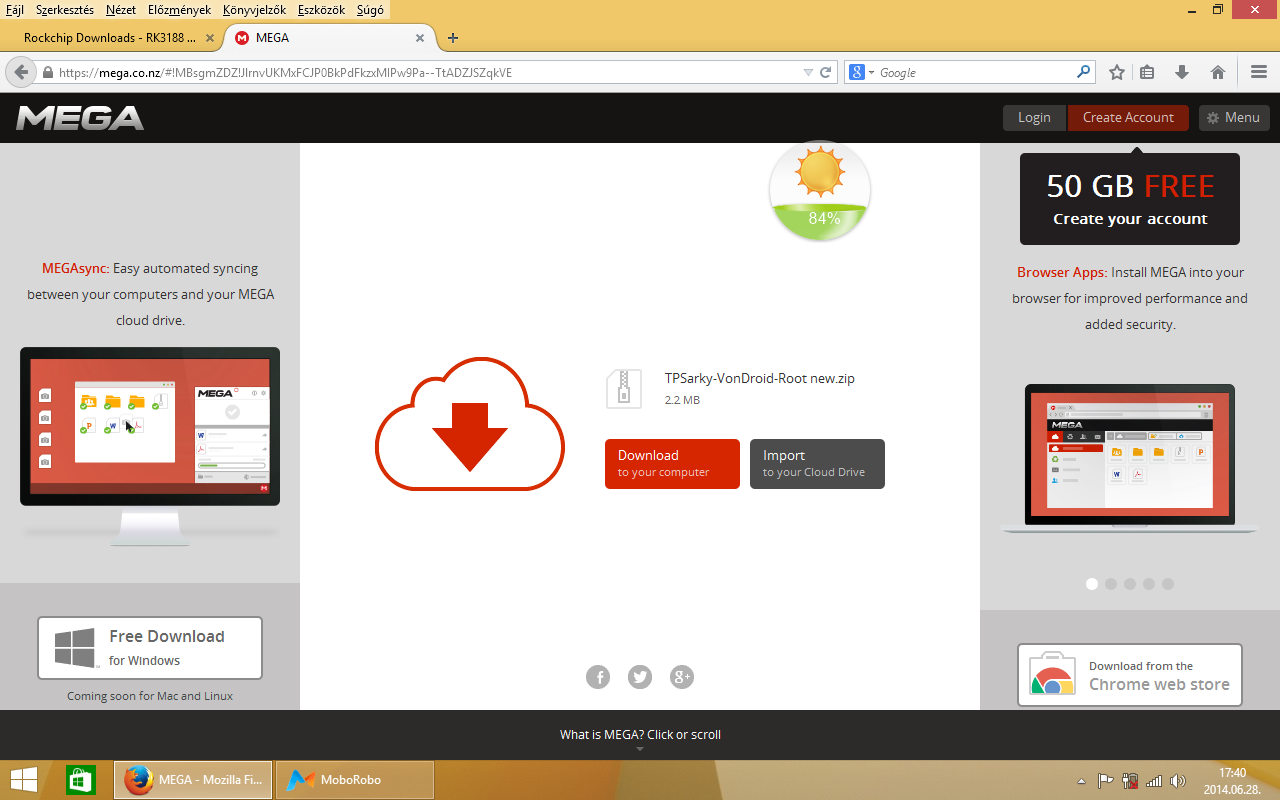Open Windows Store from taskbar
The image size is (1280, 800).
pyautogui.click(x=80, y=779)
